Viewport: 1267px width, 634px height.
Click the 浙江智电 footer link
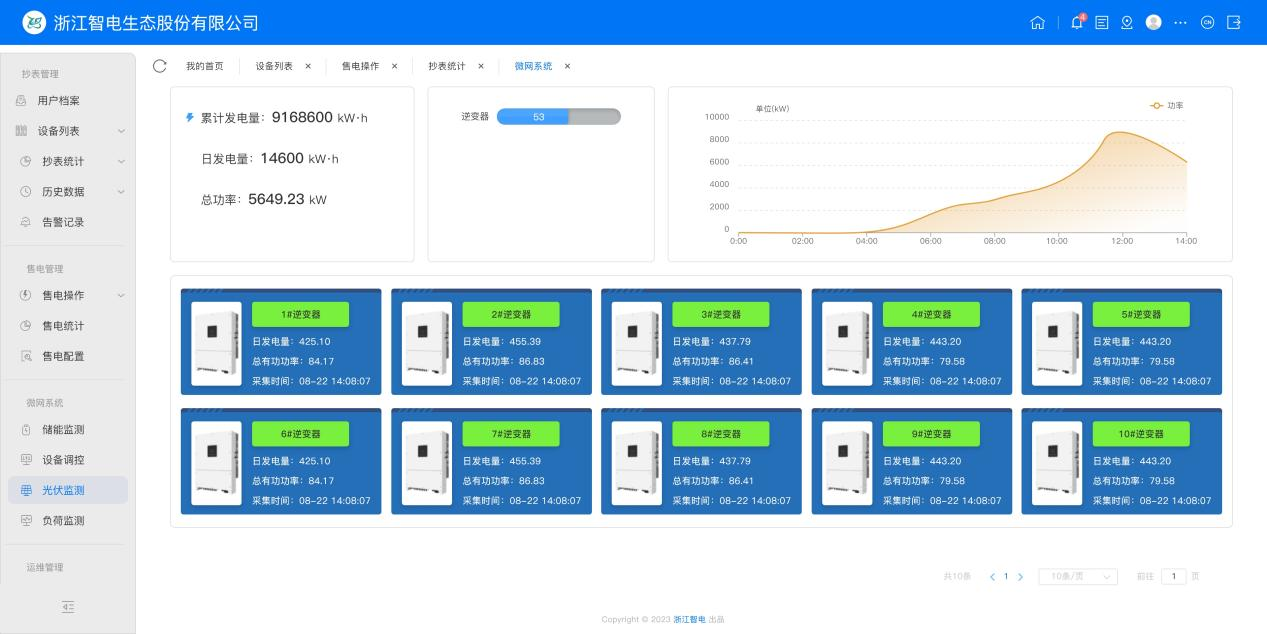(689, 620)
